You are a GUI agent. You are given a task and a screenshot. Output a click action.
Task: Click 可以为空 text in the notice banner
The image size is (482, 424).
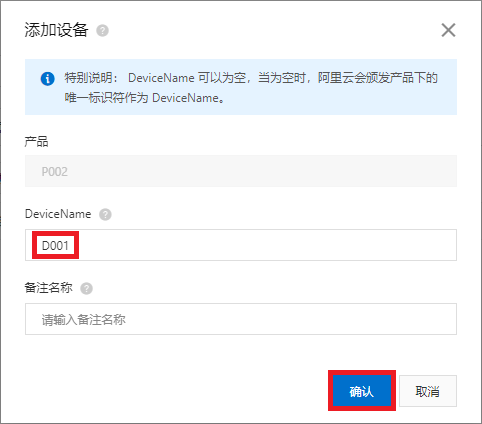click(x=222, y=78)
